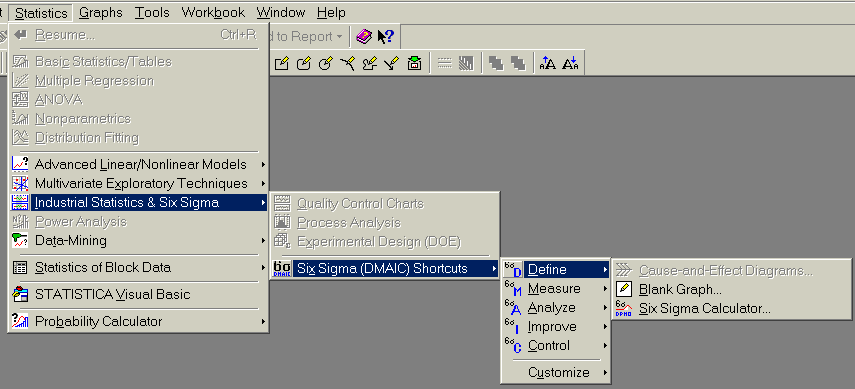Open the Statistics menu in menu bar
The height and width of the screenshot is (389, 855).
41,13
